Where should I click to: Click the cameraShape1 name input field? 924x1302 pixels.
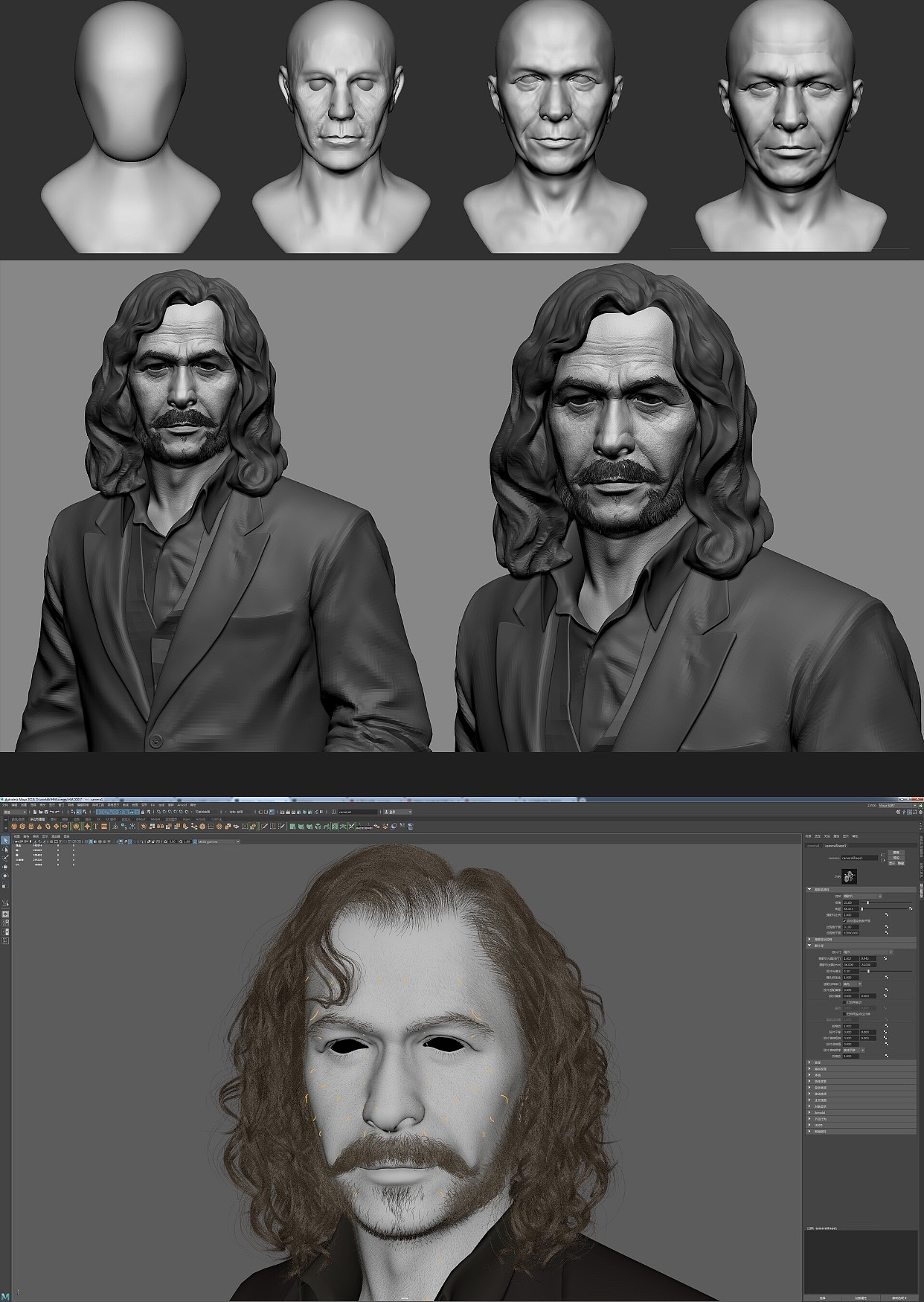[859, 858]
